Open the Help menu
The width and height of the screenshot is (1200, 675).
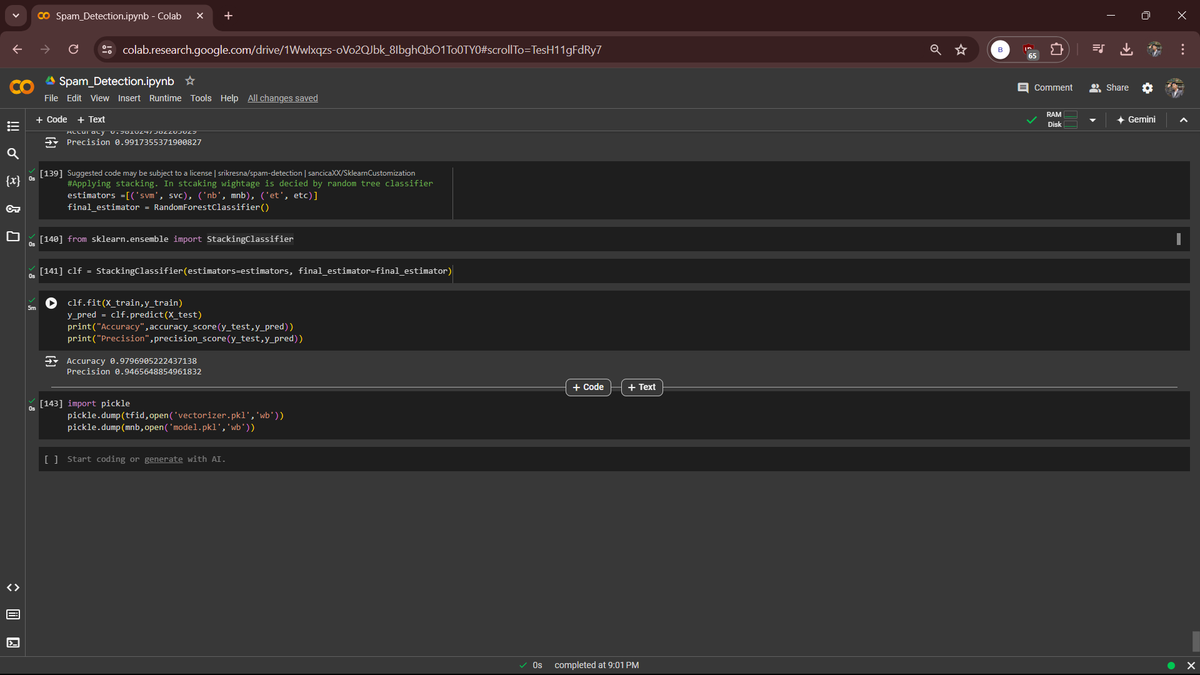(229, 98)
